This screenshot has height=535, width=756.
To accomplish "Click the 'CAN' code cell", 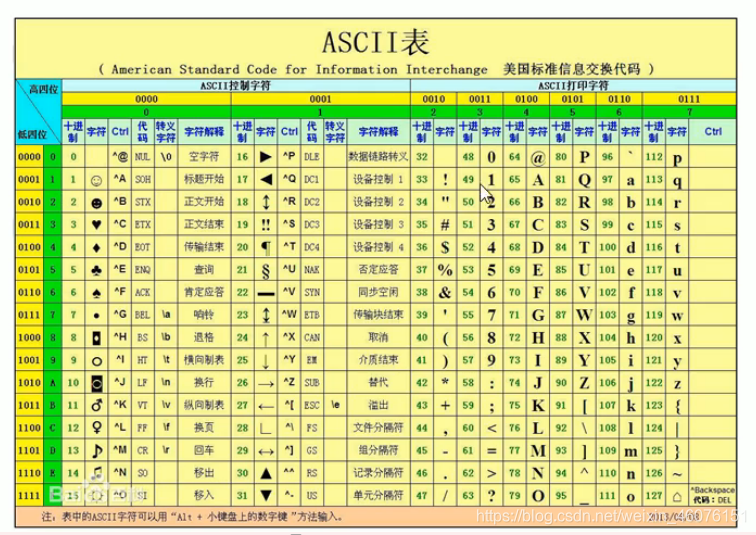I will click(312, 337).
